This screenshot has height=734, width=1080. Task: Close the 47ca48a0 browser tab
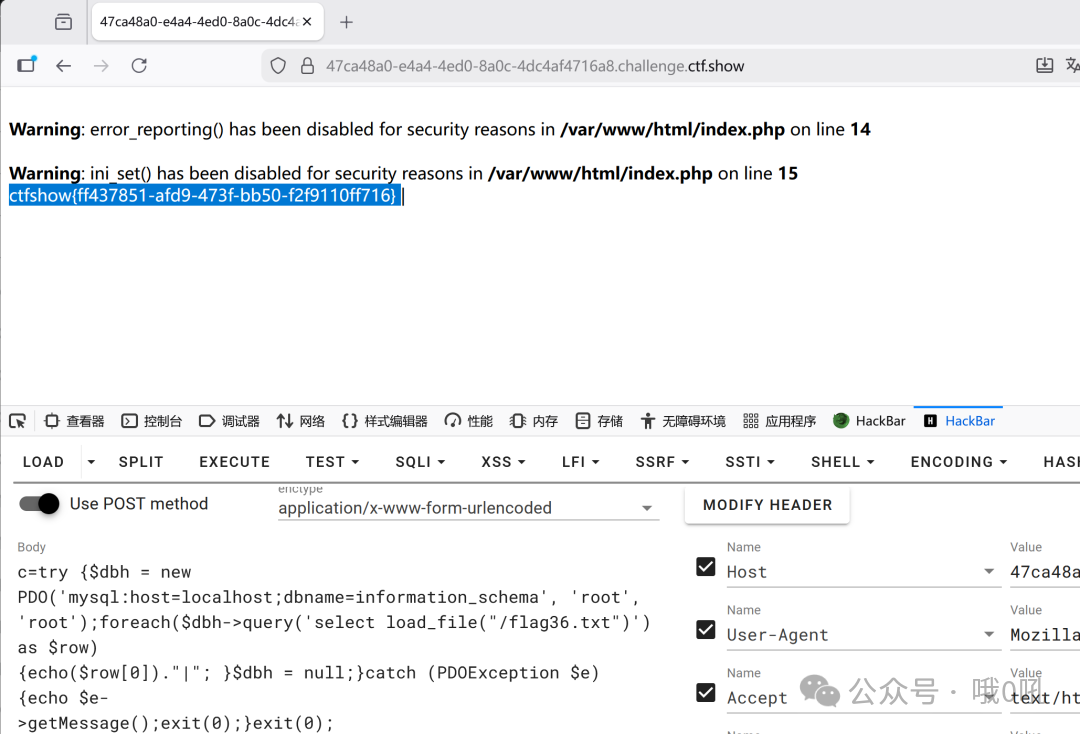tap(307, 22)
